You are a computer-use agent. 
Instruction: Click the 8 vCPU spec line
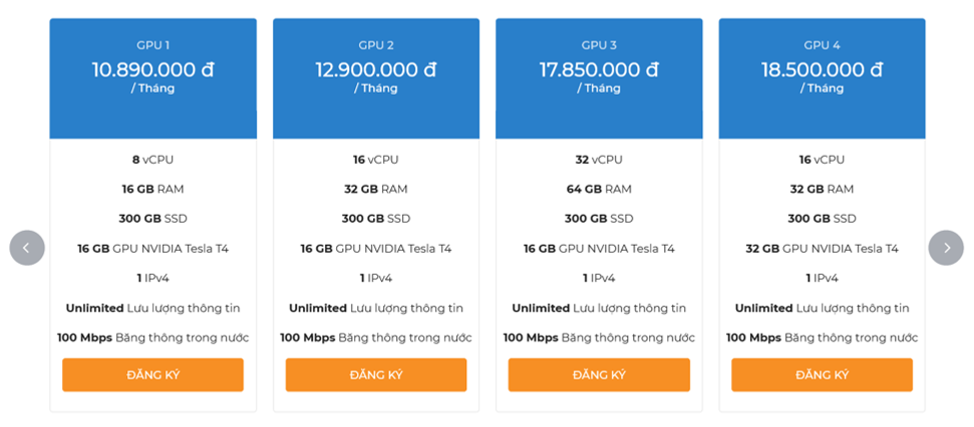point(153,159)
